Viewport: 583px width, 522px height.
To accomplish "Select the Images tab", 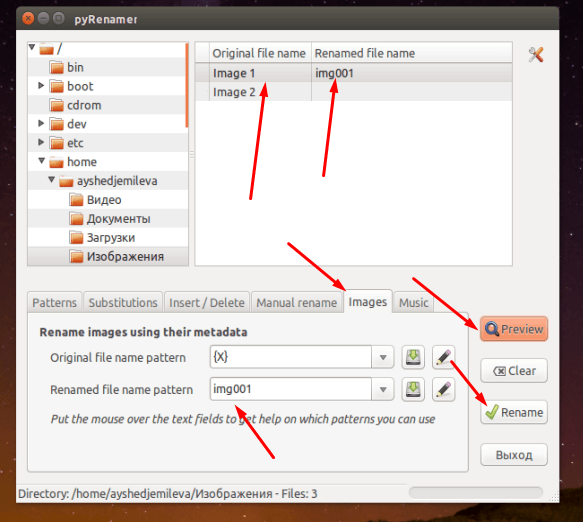I will click(368, 302).
